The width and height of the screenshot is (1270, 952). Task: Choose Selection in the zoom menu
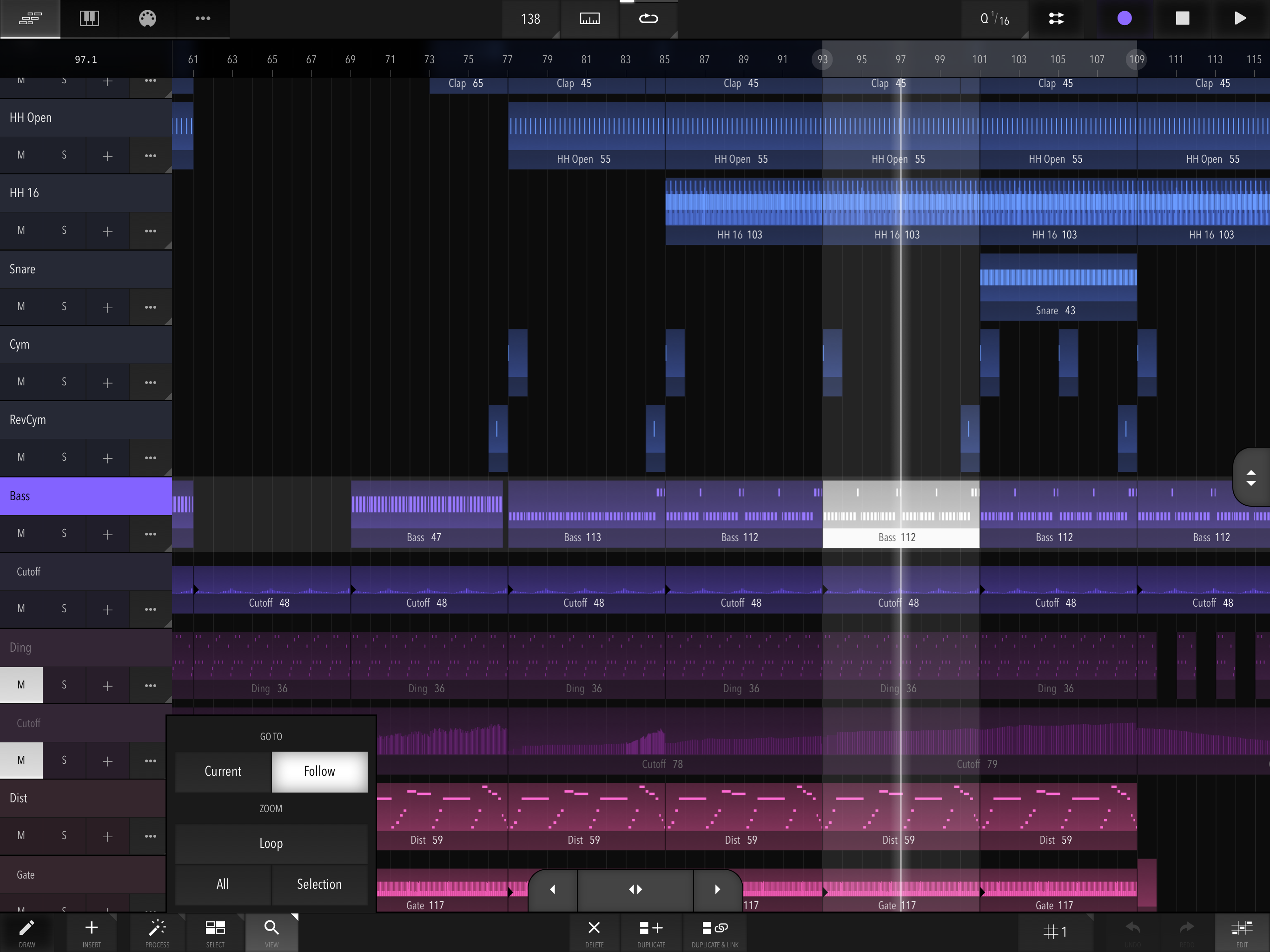point(319,884)
